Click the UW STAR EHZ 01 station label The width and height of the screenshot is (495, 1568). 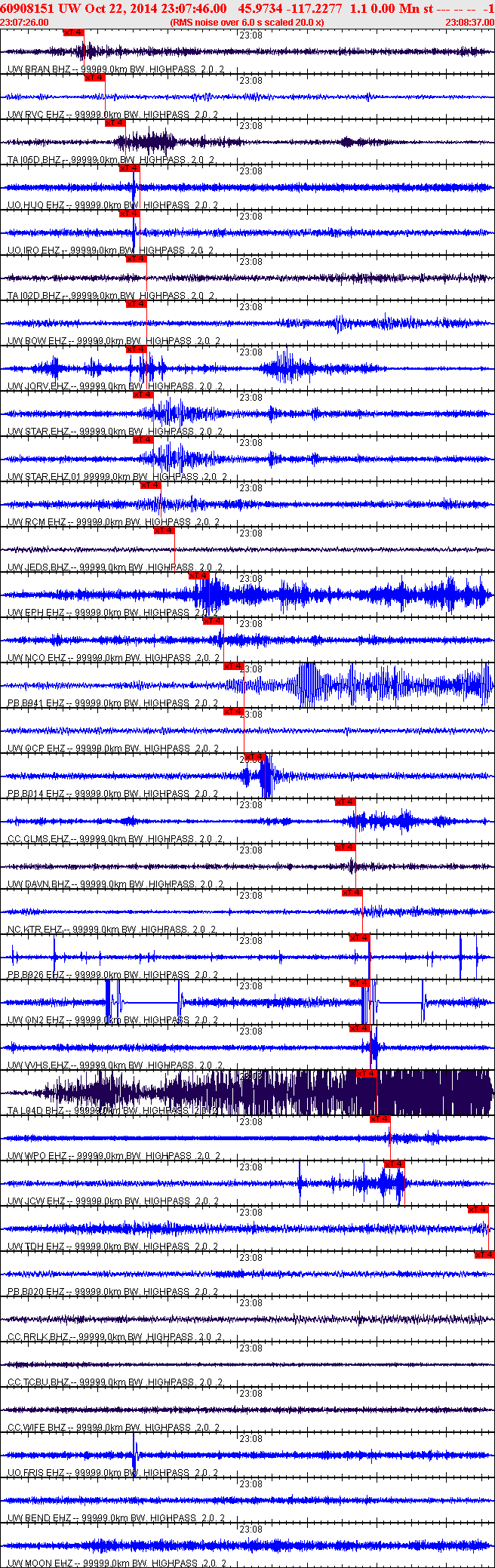point(44,477)
